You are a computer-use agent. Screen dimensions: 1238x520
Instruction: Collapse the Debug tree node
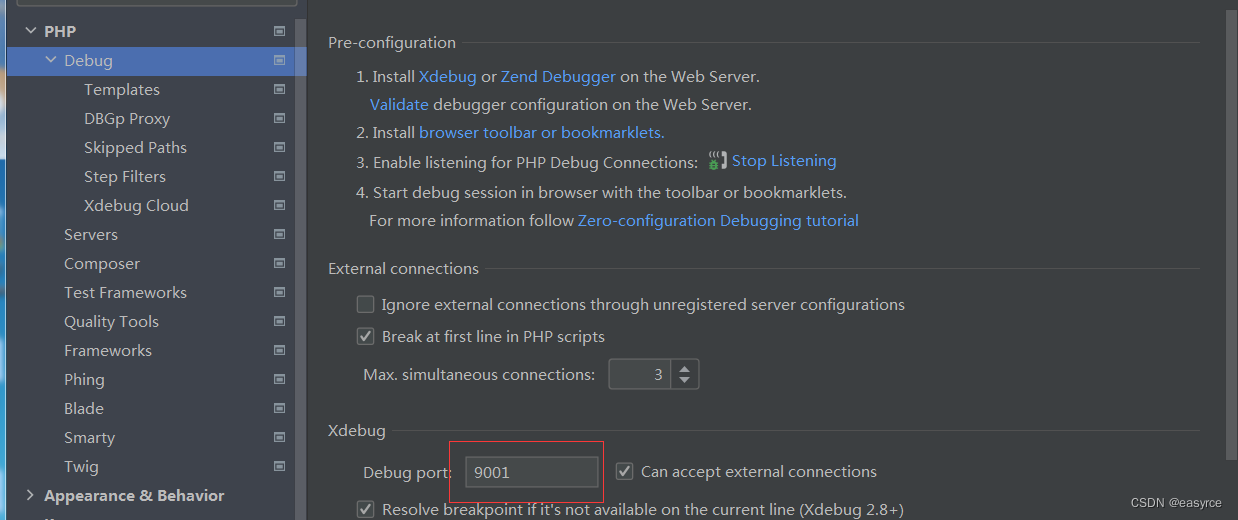pyautogui.click(x=51, y=61)
